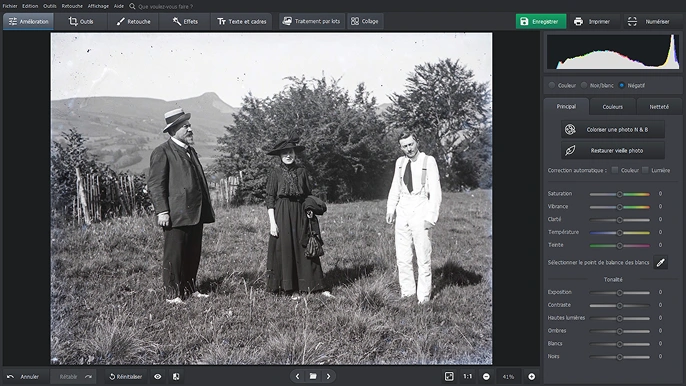Viewport: 686px width, 386px height.
Task: Click the Exposition slider handle
Action: [x=620, y=293]
